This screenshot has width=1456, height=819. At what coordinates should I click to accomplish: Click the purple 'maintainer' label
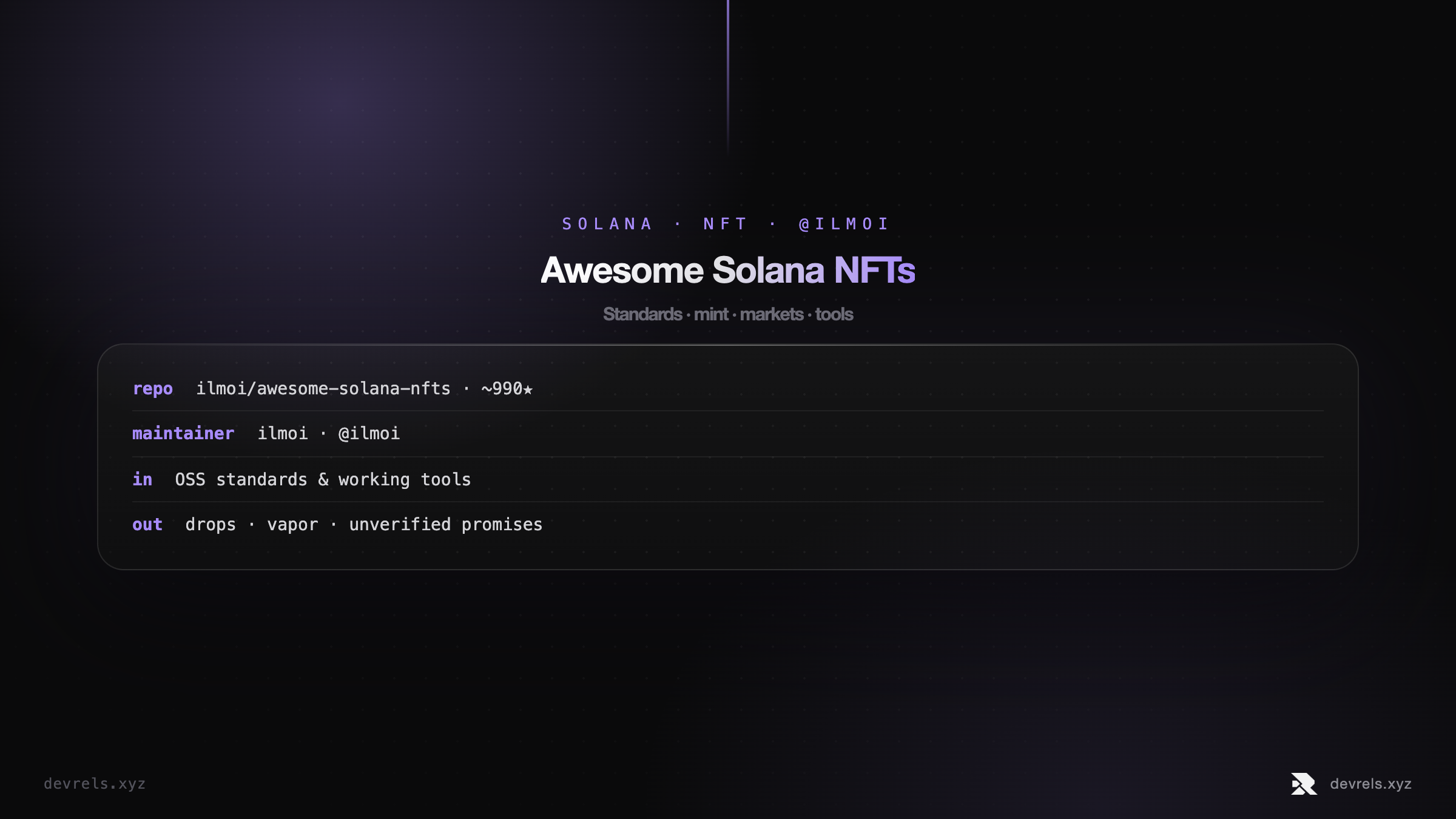point(183,433)
